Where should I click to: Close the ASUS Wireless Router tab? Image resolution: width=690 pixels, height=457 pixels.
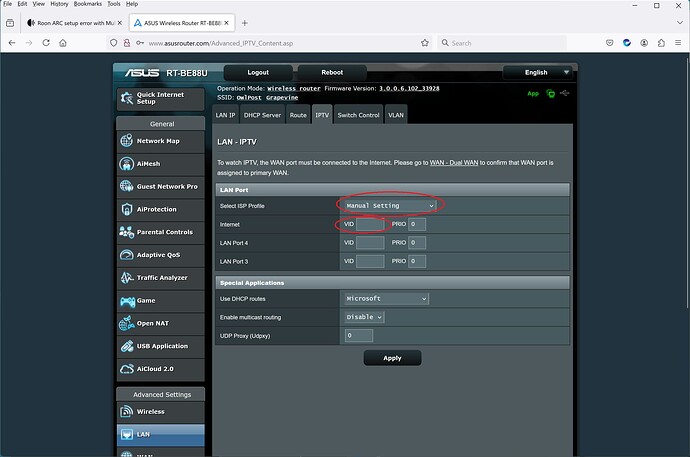(x=227, y=23)
